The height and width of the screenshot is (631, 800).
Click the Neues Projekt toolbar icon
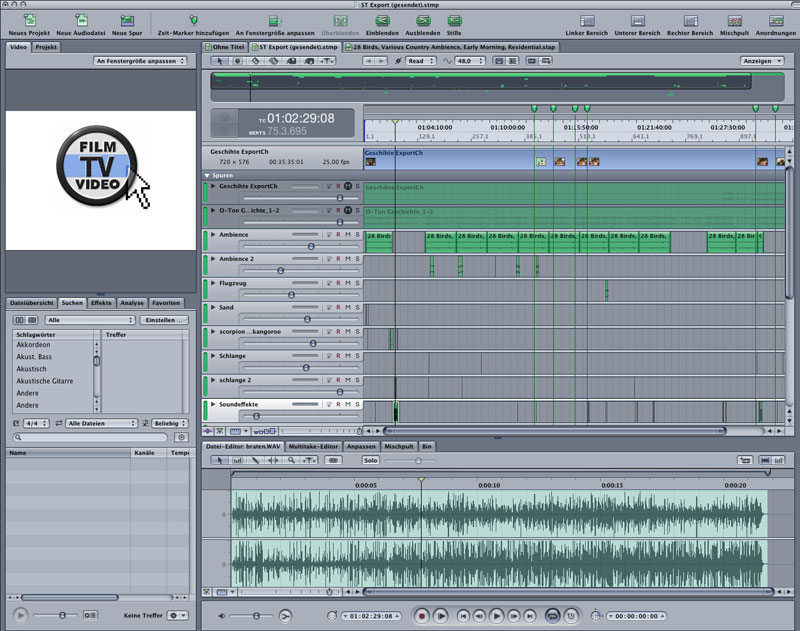click(30, 20)
